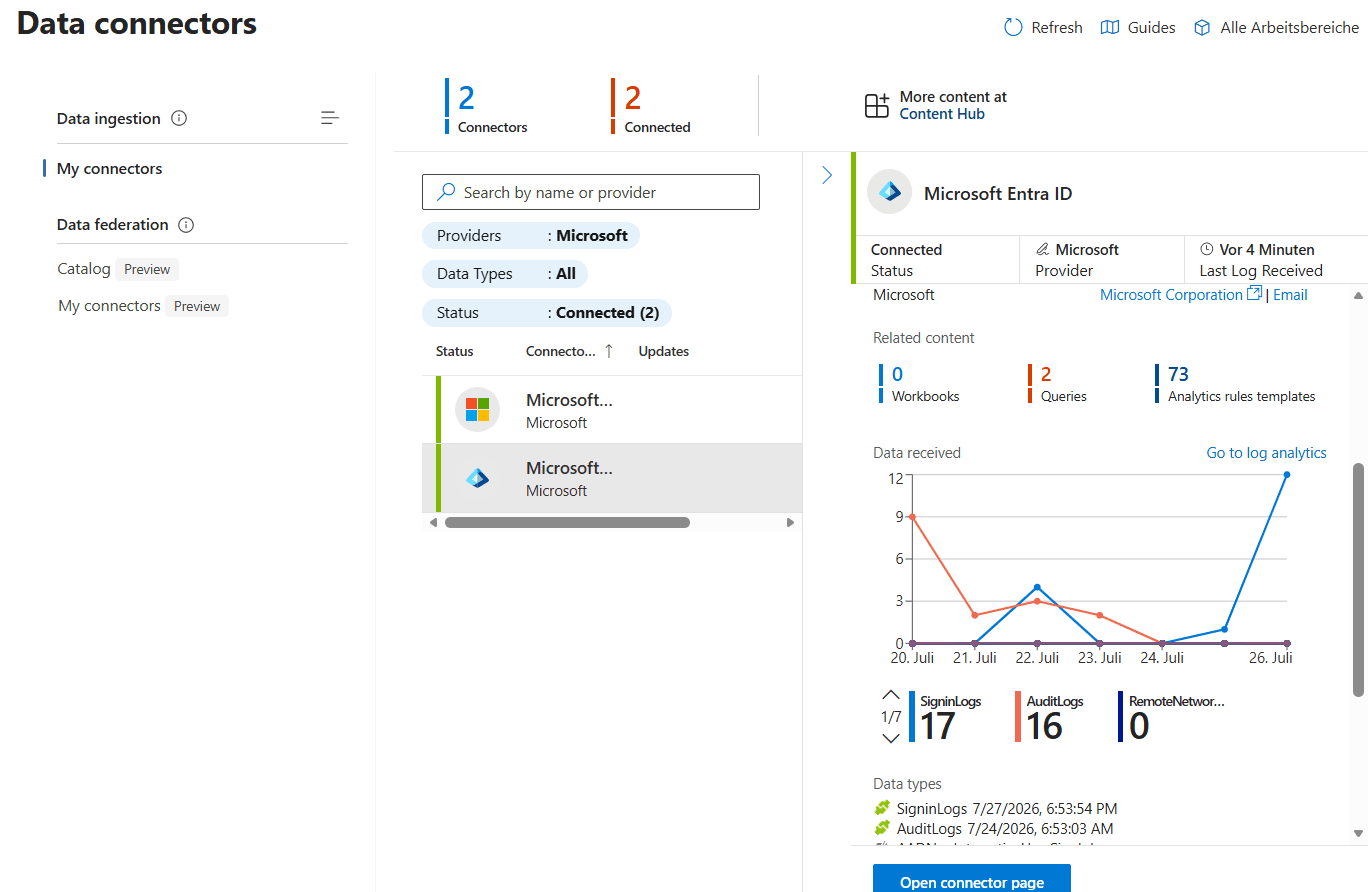Click the Content Hub grid-plus icon

(877, 105)
